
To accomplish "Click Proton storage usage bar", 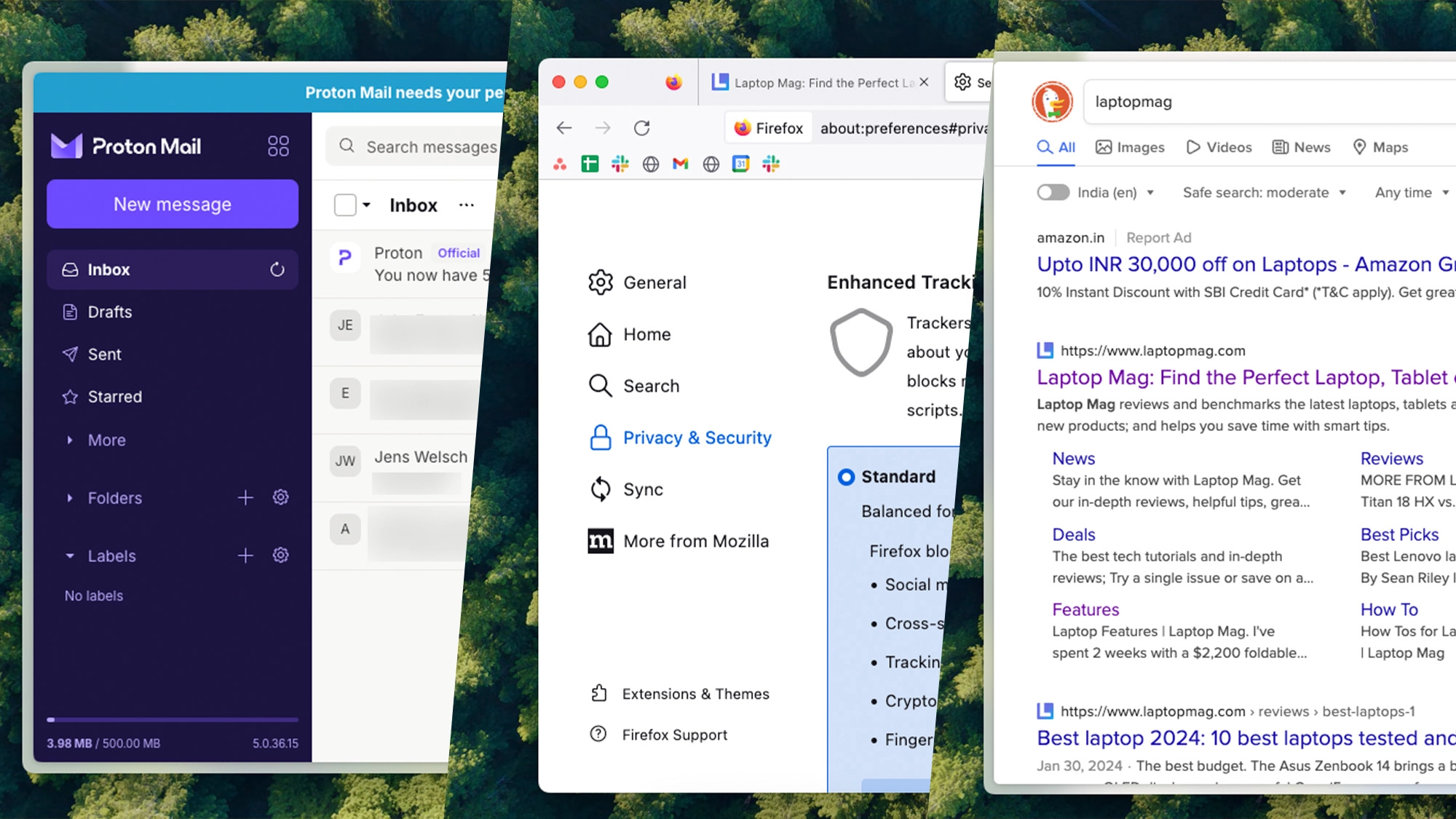I will pyautogui.click(x=173, y=719).
